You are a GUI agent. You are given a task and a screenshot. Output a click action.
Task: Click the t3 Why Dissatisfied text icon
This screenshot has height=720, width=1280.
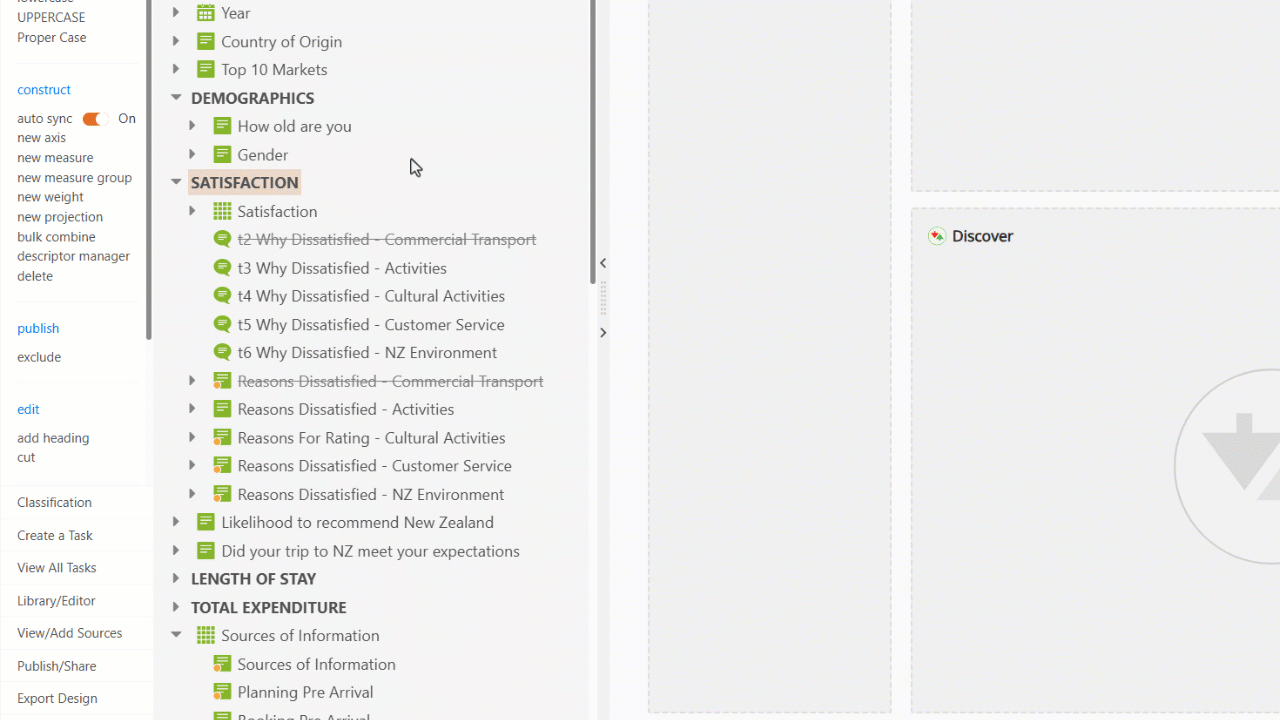[222, 268]
